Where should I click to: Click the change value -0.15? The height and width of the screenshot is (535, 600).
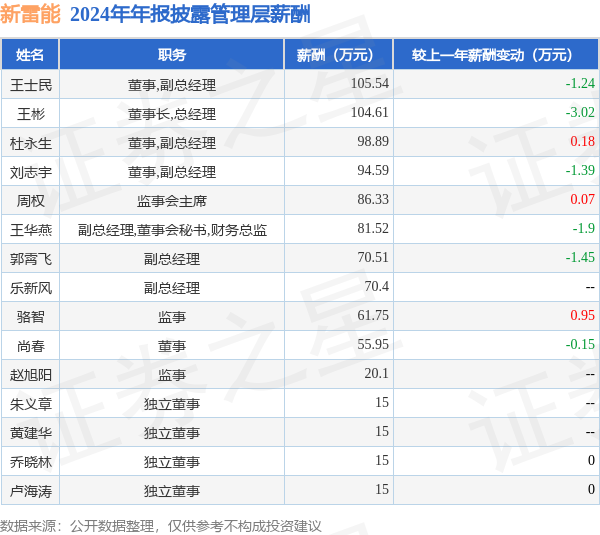coord(580,345)
